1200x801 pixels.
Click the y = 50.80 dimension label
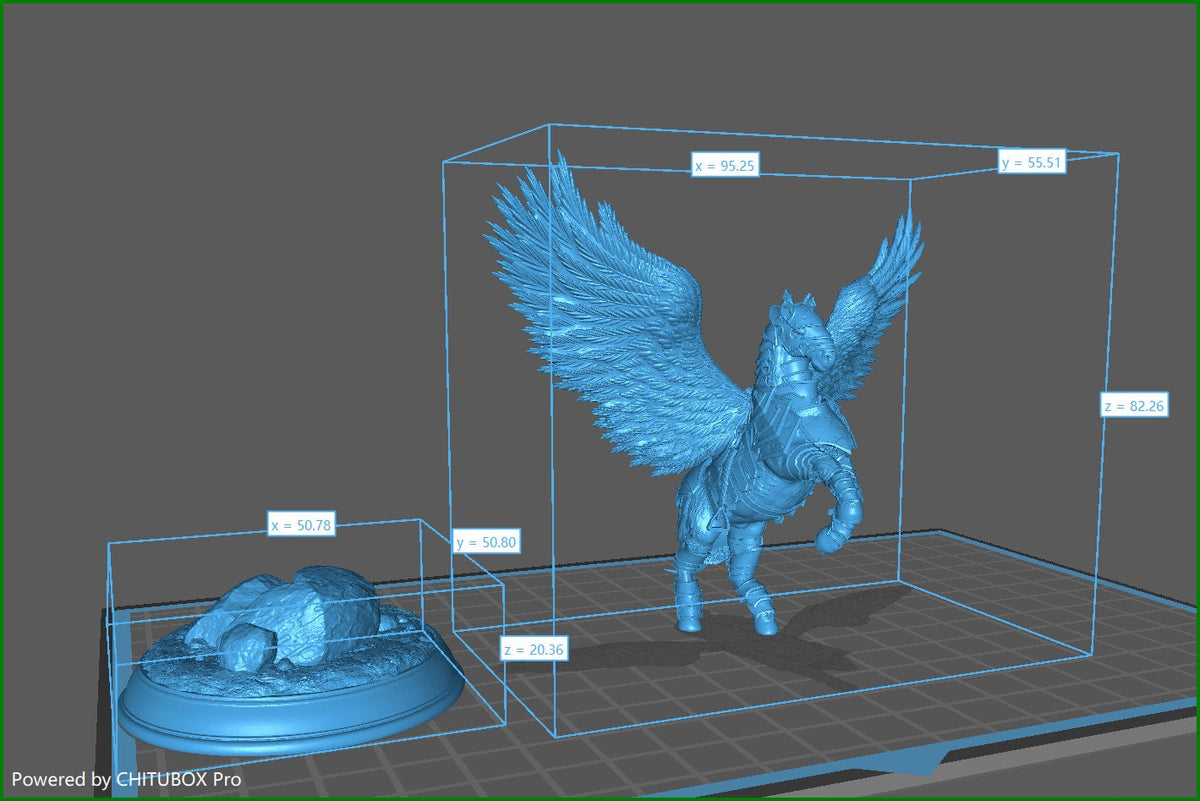point(486,542)
